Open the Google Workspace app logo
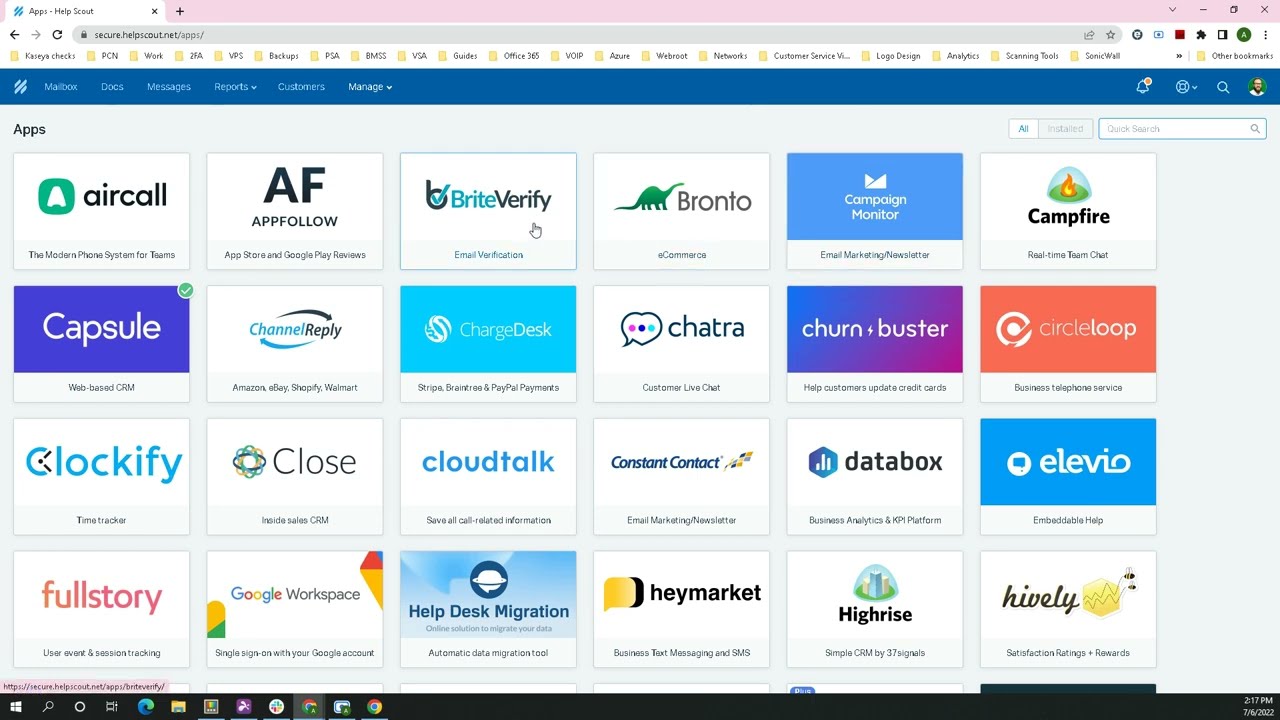 coord(295,595)
